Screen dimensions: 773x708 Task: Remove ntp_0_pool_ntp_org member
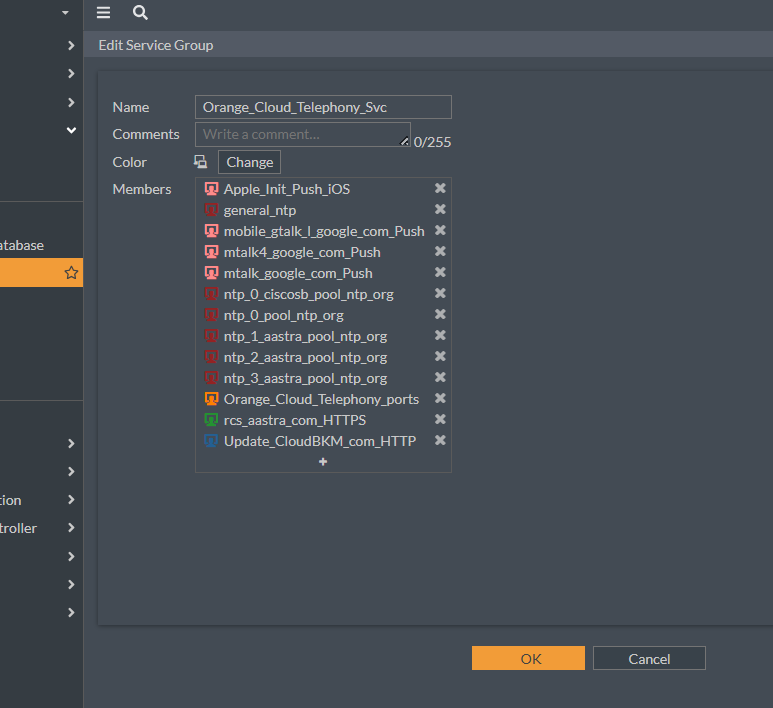point(440,314)
